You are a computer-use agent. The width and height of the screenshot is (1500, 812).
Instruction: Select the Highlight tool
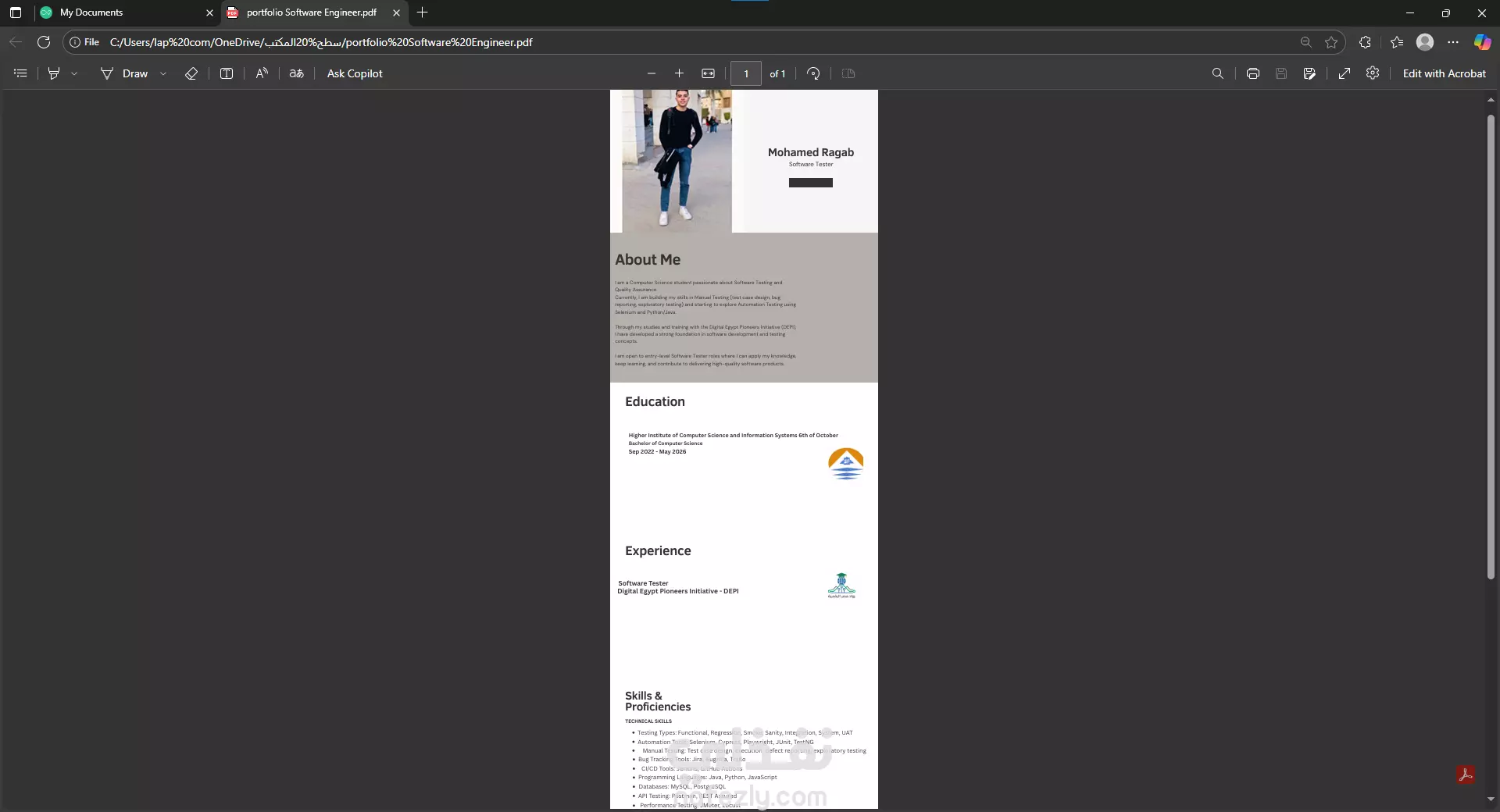pyautogui.click(x=54, y=73)
